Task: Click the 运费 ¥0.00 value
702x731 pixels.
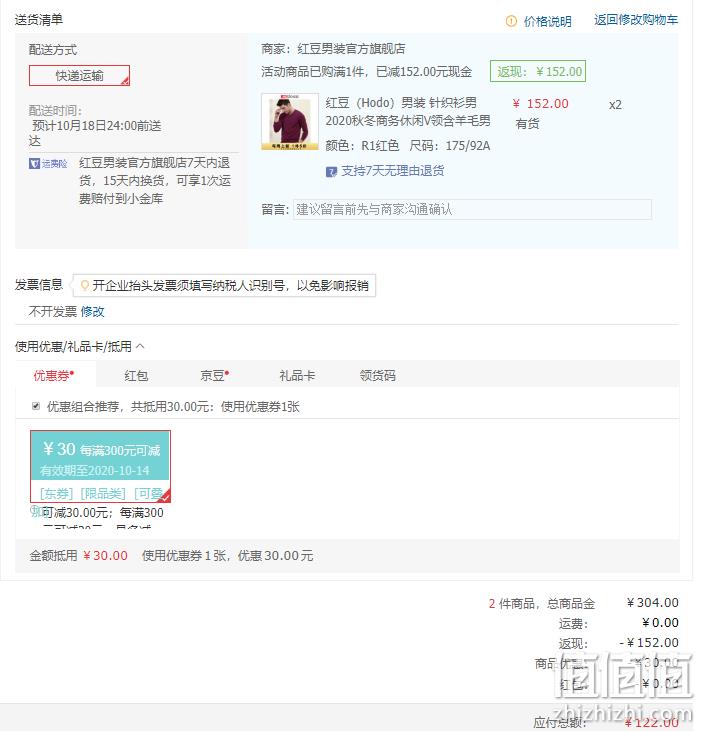Action: click(x=660, y=623)
